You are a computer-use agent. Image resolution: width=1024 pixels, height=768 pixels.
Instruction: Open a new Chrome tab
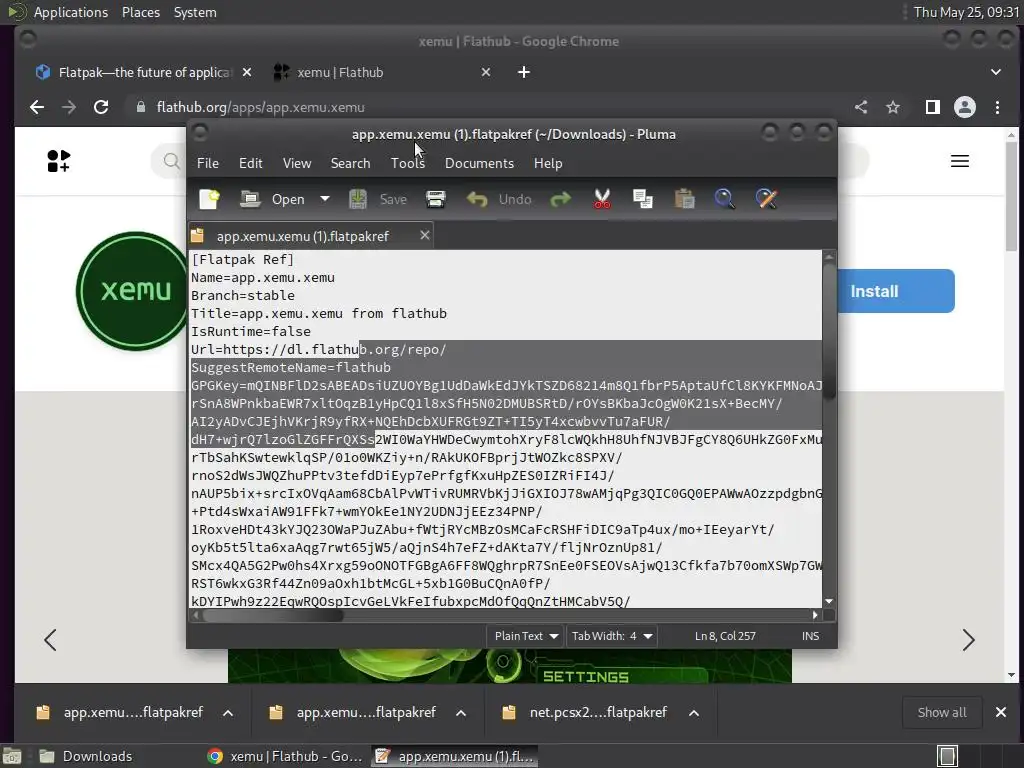(x=524, y=72)
